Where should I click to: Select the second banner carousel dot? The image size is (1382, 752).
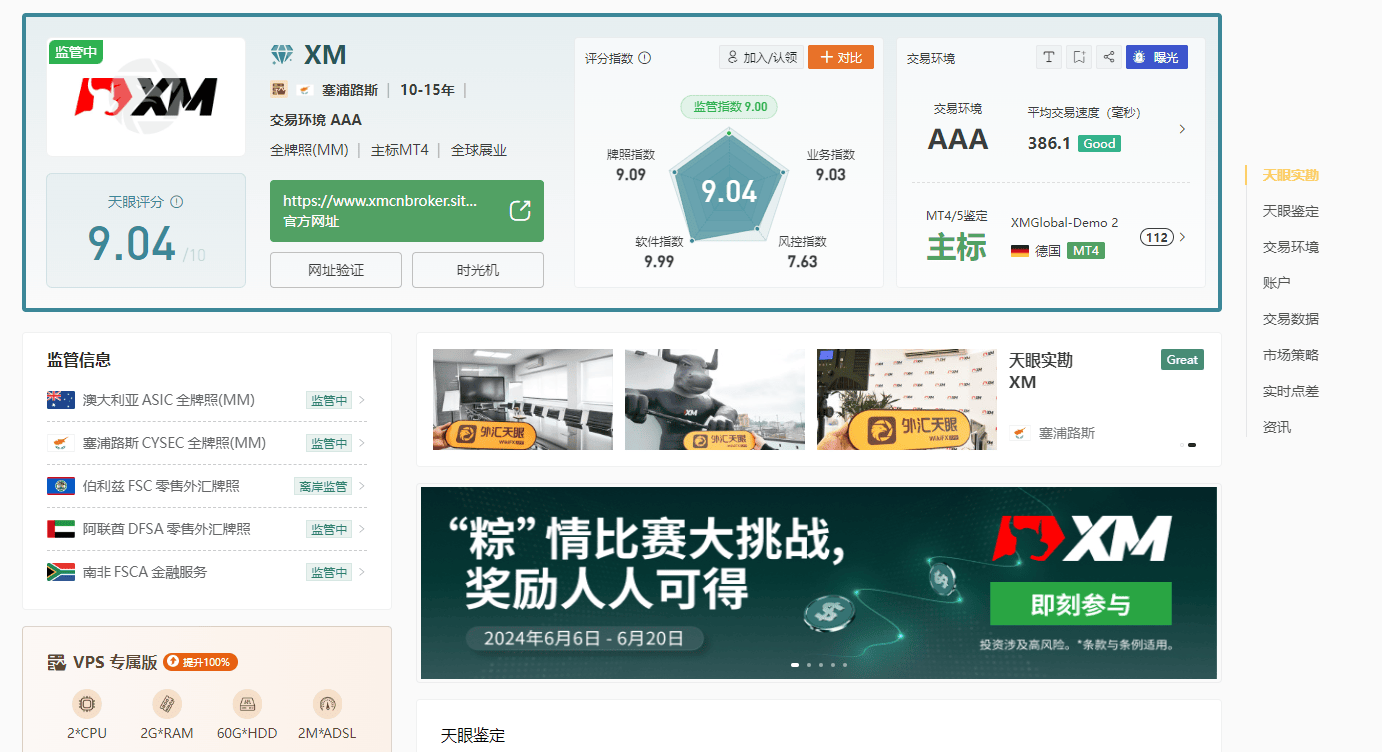[809, 664]
